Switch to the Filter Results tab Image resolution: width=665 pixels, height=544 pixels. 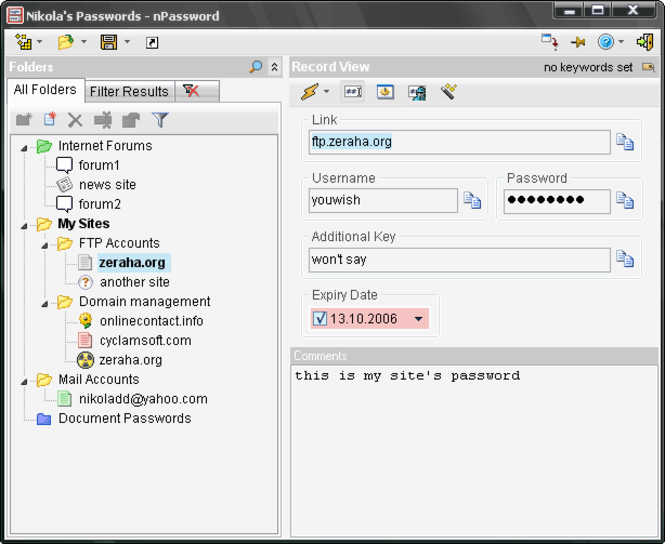pos(129,91)
